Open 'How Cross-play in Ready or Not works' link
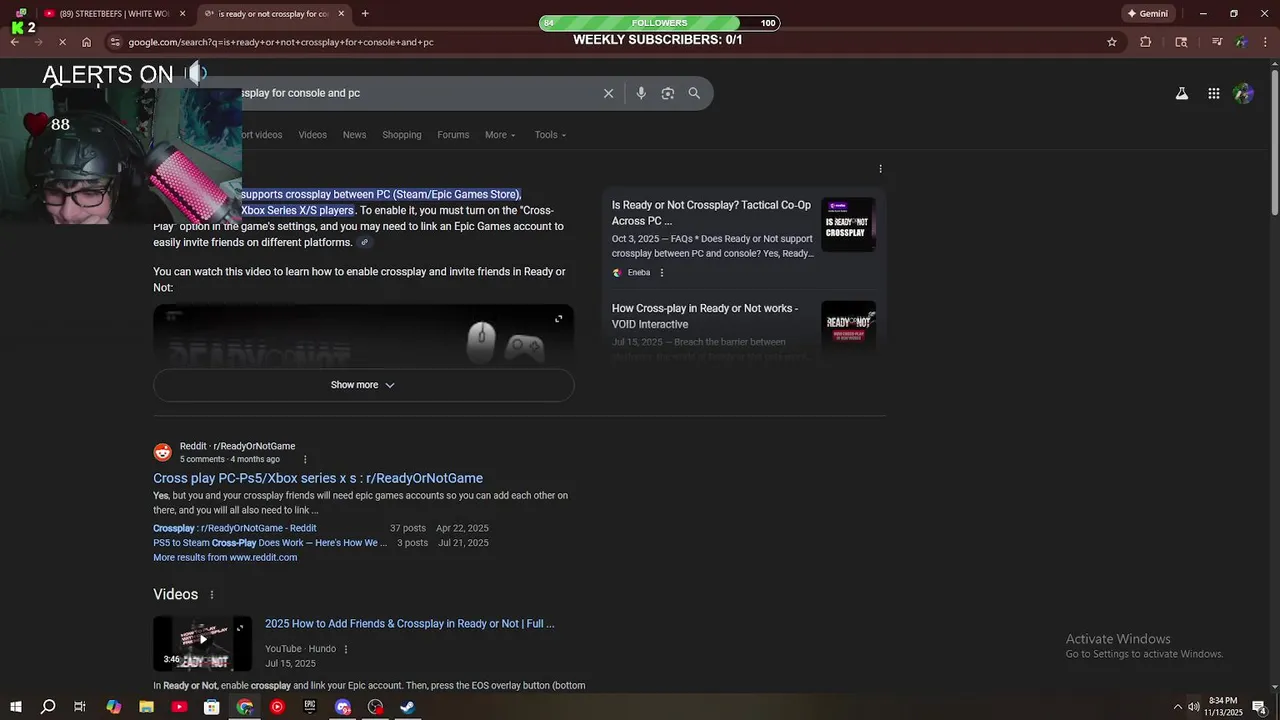The height and width of the screenshot is (720, 1280). click(x=705, y=316)
